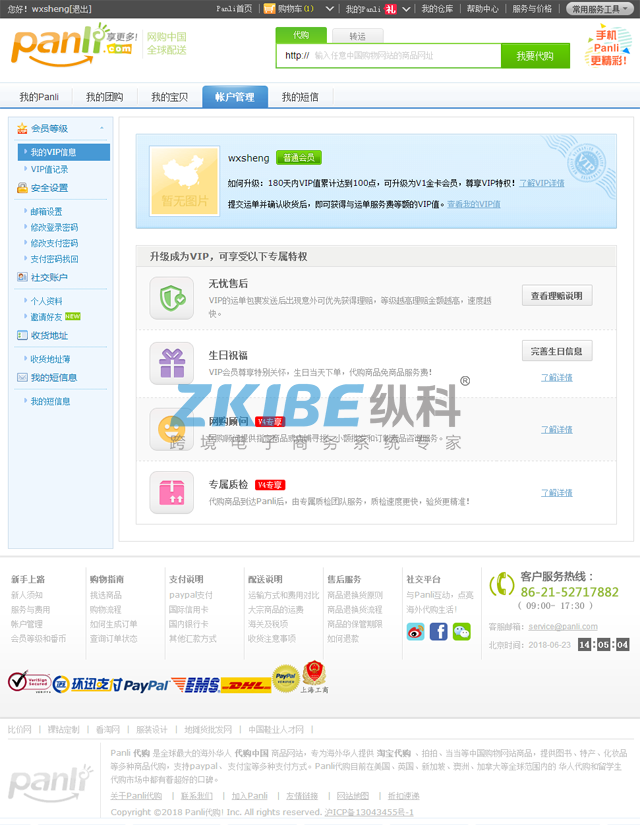Open 我的VIP信息 in sidebar
Screen dimensions: 640x825
(x=64, y=152)
